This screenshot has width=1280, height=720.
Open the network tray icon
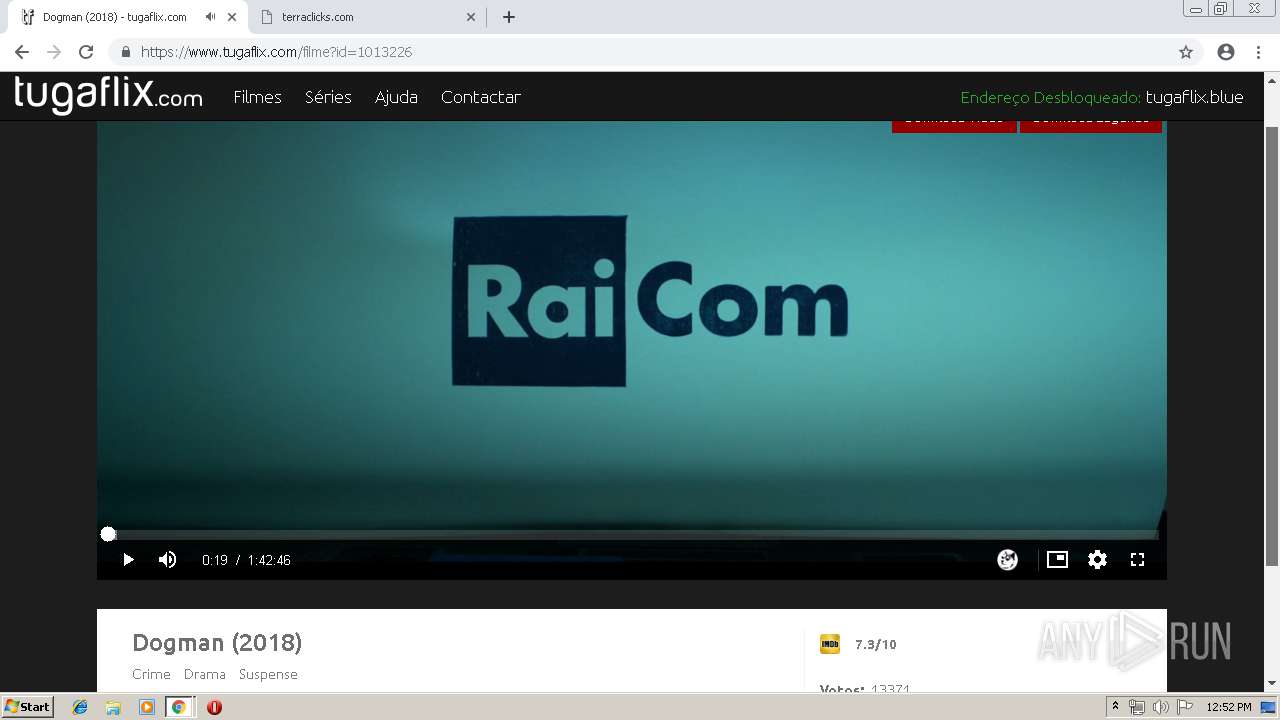click(x=1136, y=707)
